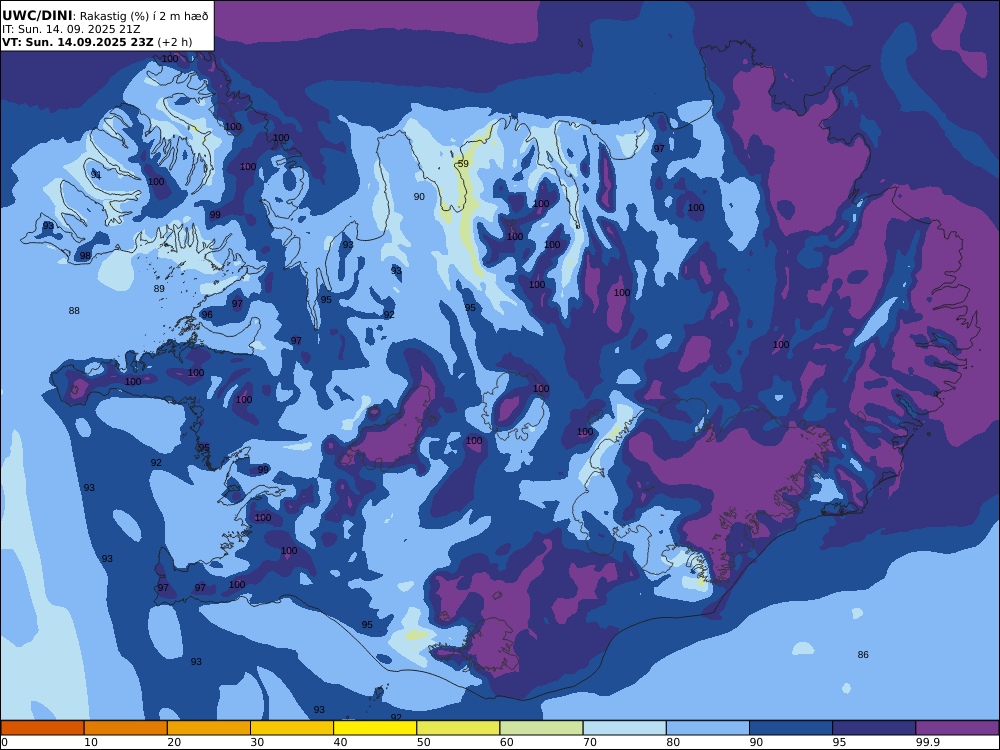Viewport: 1000px width, 750px height.
Task: Click the '98' humidity value on the map
Action: [x=85, y=256]
